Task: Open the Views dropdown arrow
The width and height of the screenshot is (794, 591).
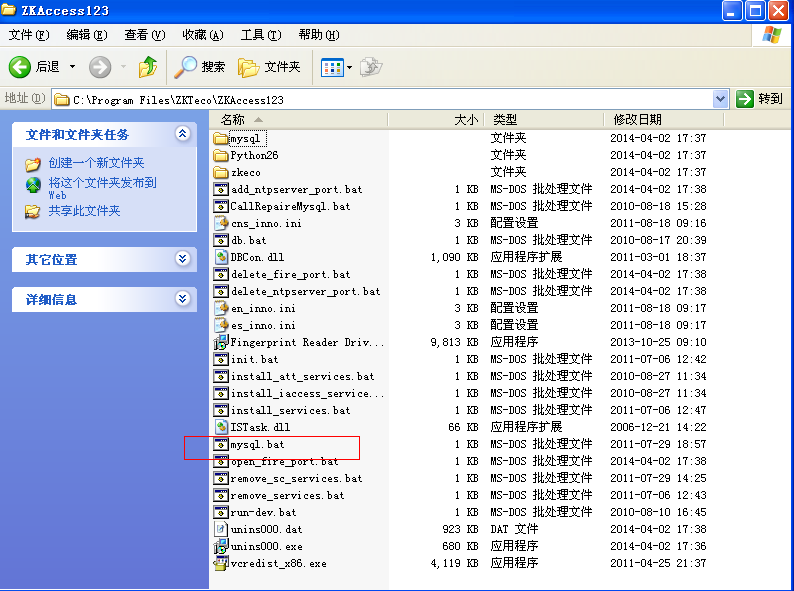Action: pos(349,67)
